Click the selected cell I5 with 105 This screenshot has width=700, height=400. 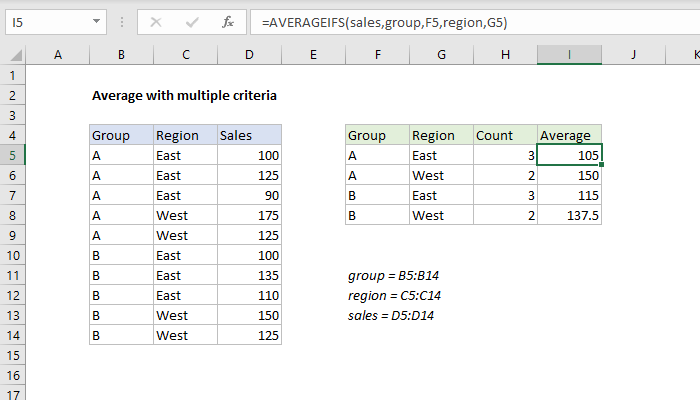(x=569, y=155)
